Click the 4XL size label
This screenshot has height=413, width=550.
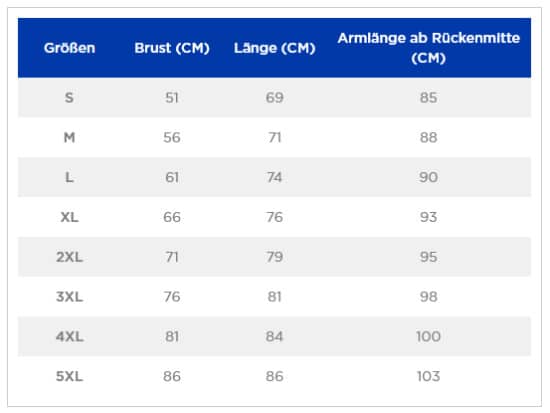coord(69,337)
